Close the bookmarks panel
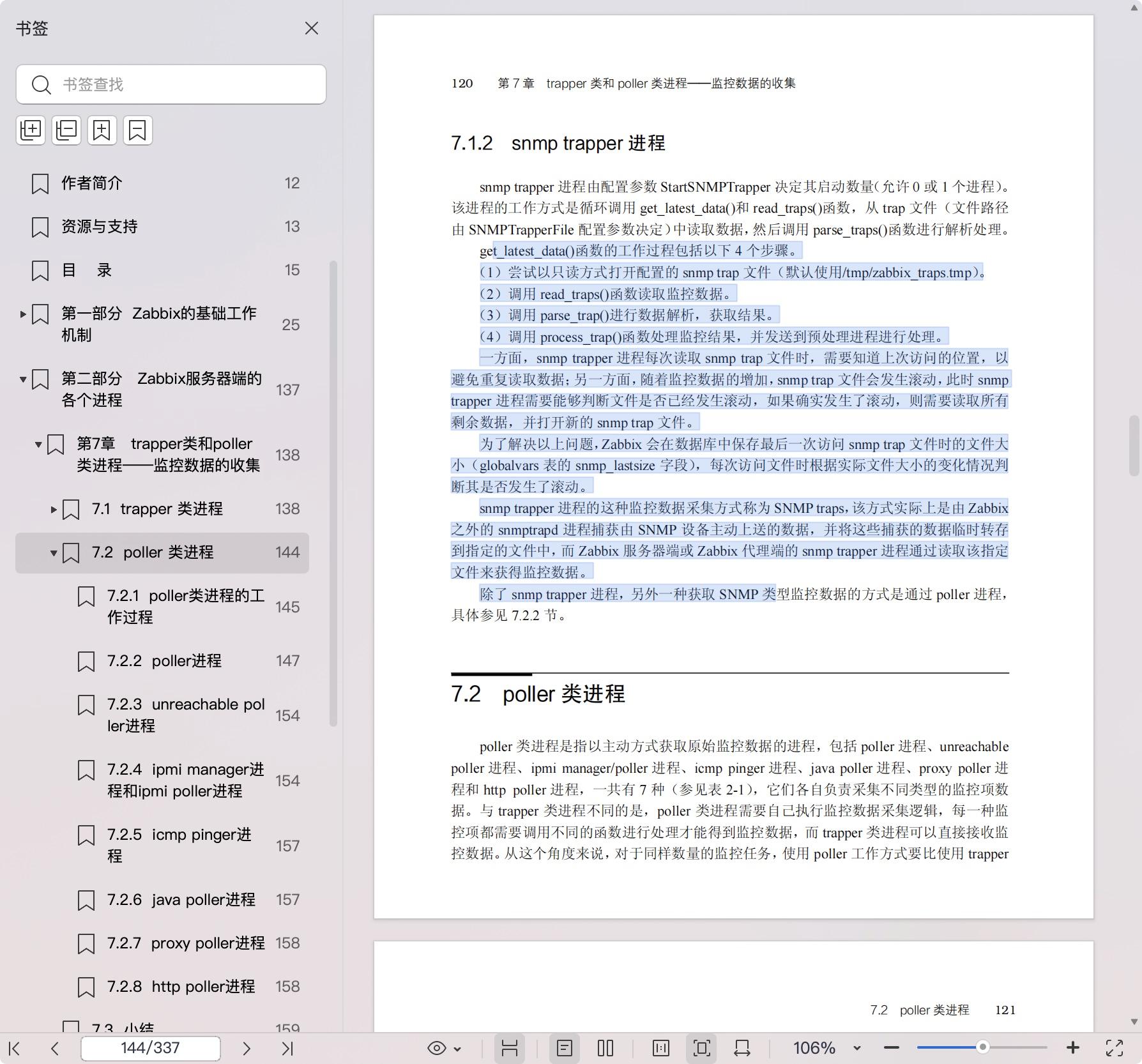 pos(311,28)
